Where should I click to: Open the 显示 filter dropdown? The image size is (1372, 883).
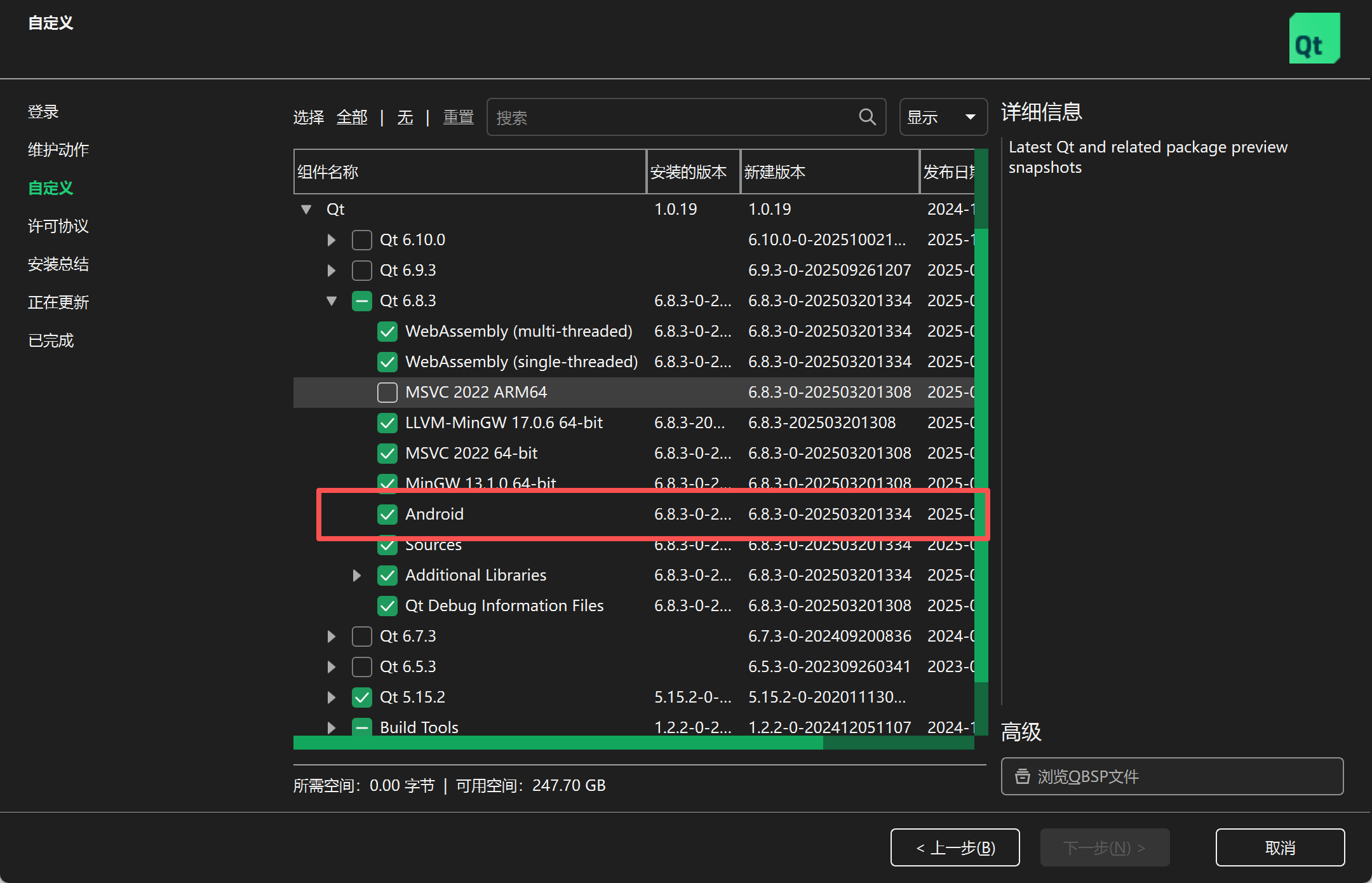(943, 117)
